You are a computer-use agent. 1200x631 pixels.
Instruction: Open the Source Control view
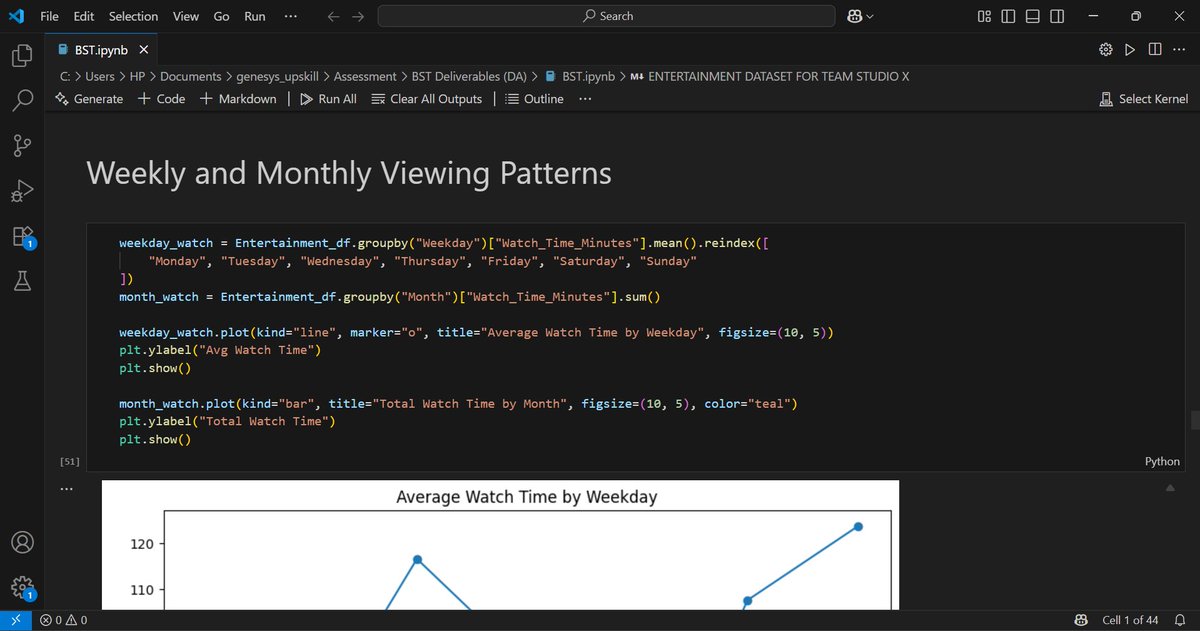23,146
